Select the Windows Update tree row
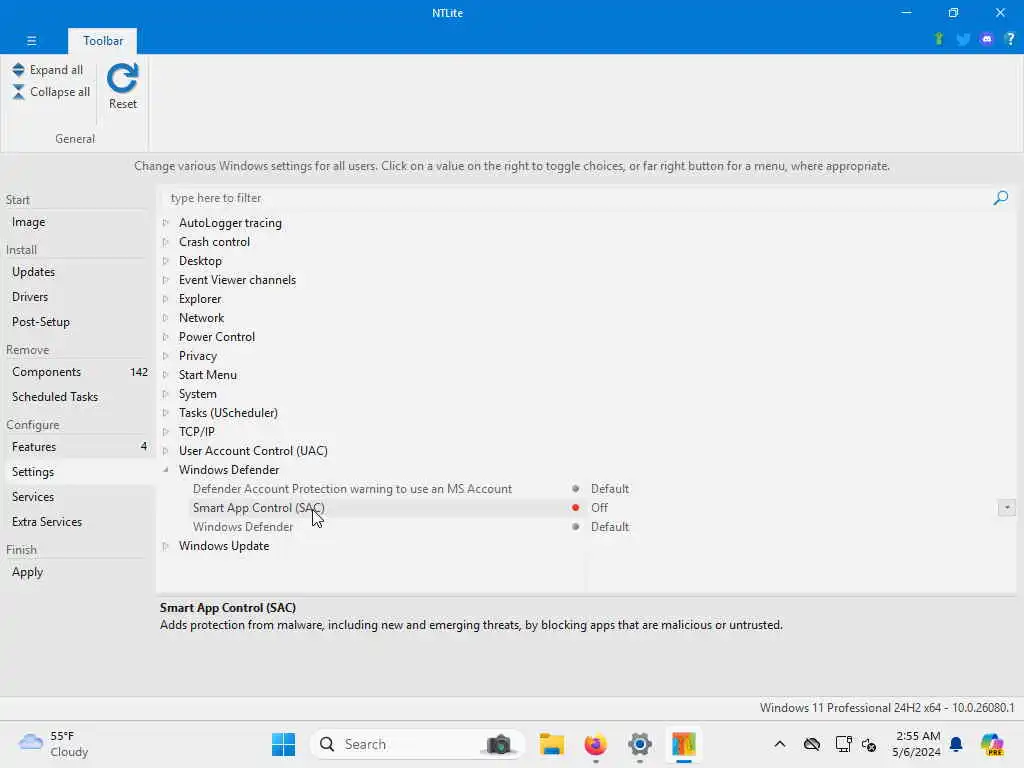 pos(223,545)
